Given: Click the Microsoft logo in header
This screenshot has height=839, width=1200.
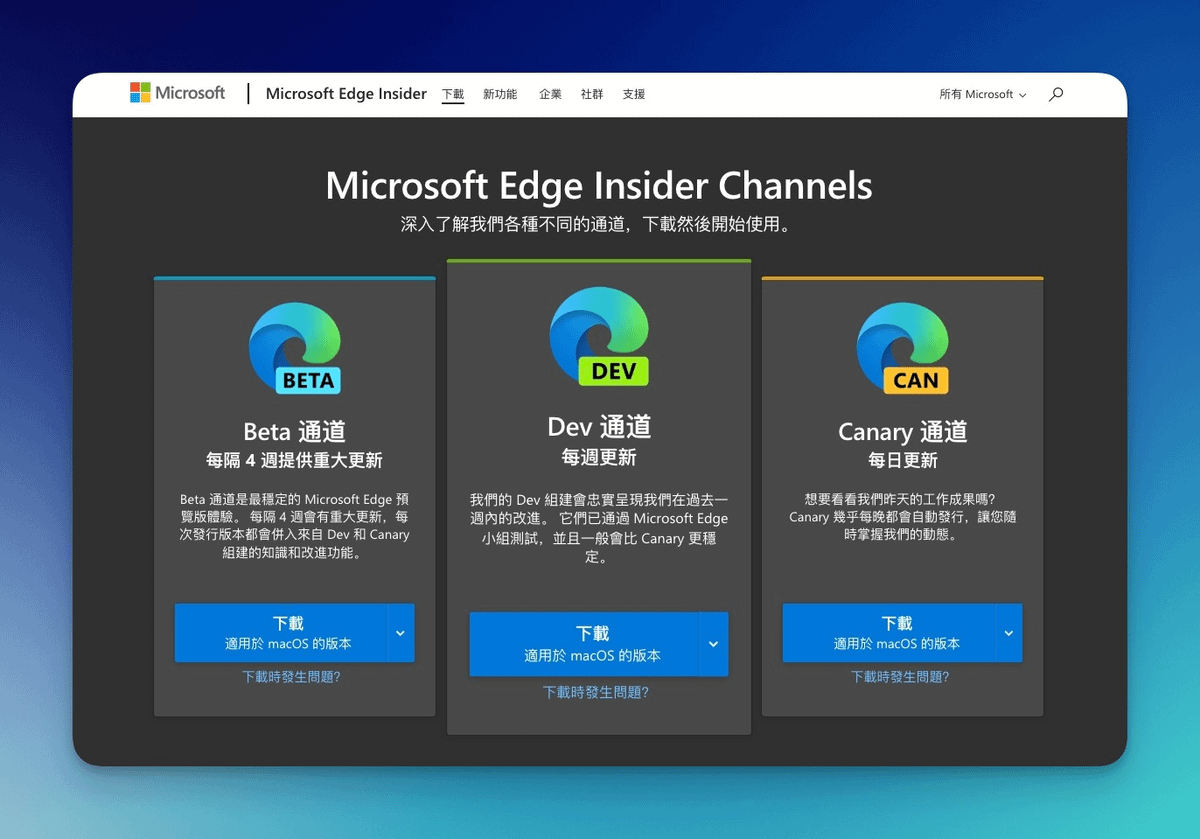Looking at the screenshot, I should point(178,94).
